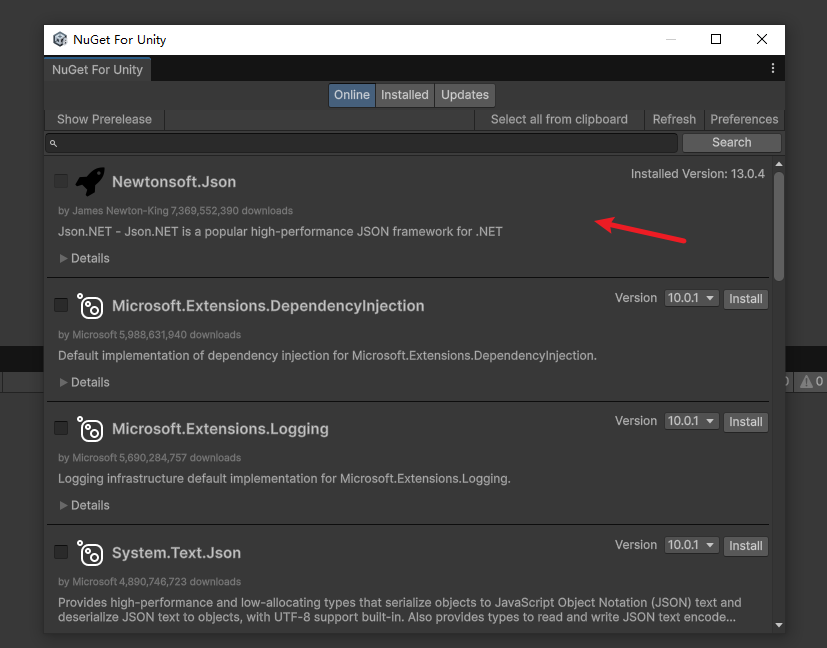This screenshot has width=827, height=648.
Task: Click the '4,890,746,723 downloads' line
Action: click(180, 582)
